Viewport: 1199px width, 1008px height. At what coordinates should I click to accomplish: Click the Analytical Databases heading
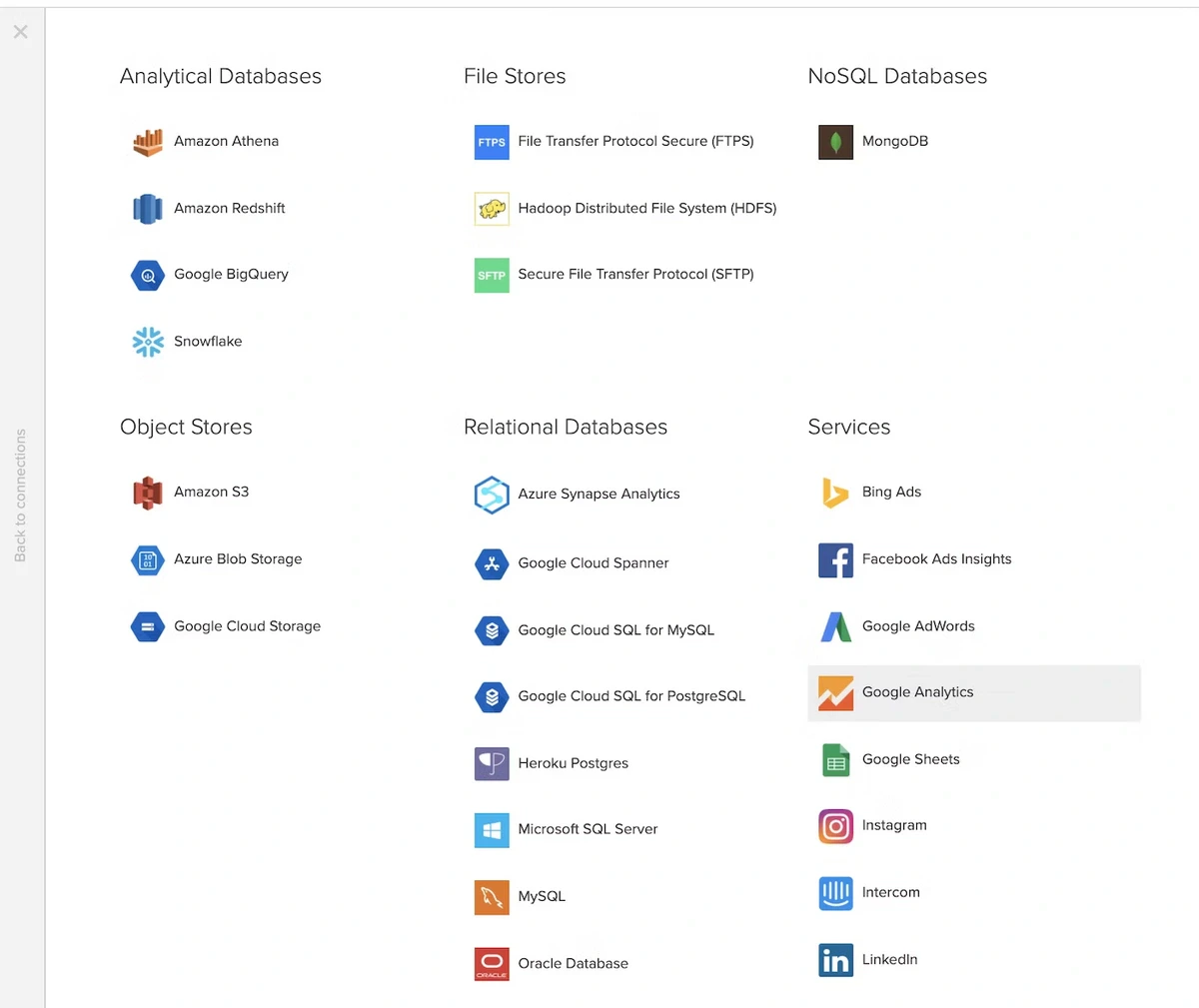(221, 77)
